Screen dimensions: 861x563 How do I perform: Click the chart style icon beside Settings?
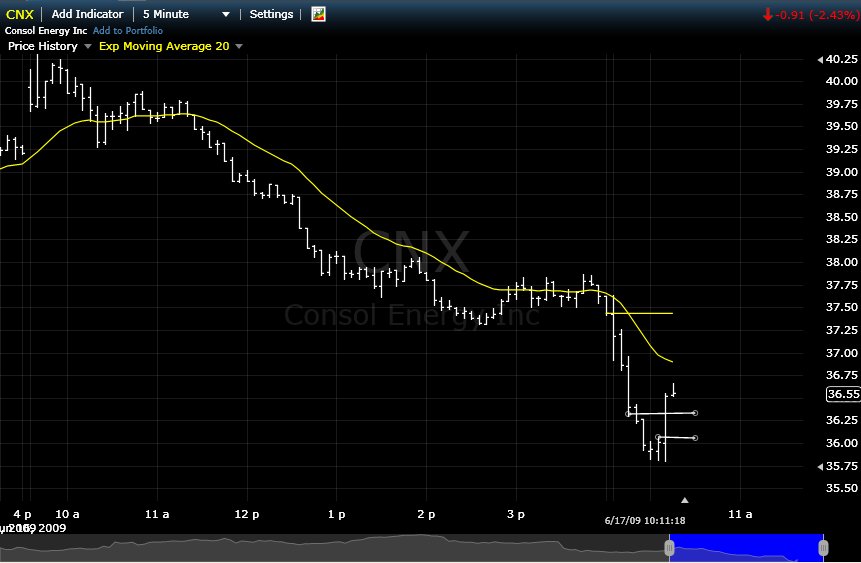[x=318, y=14]
